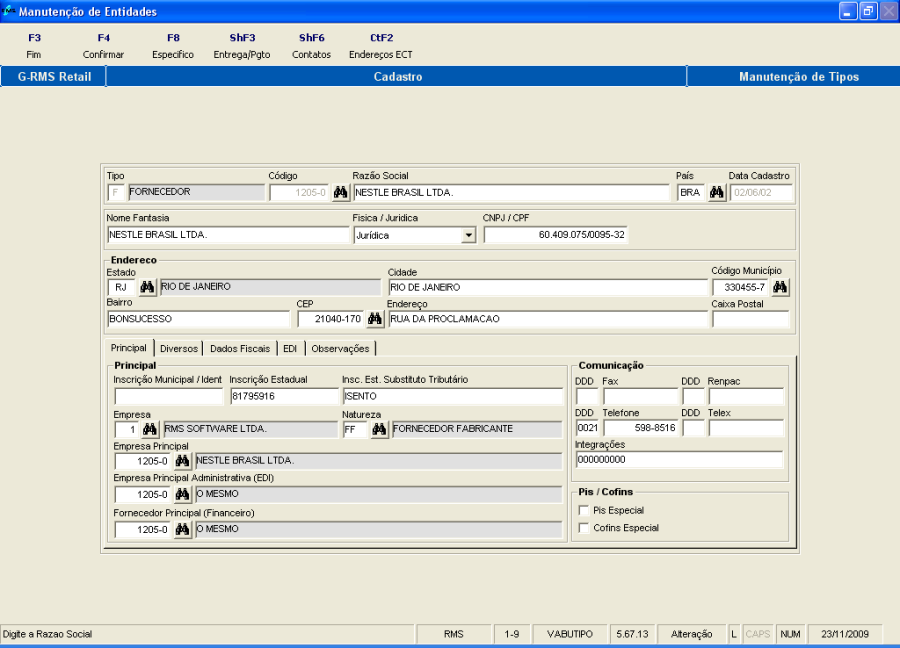The width and height of the screenshot is (900, 648).
Task: Click the CEP search binoculars icon
Action: (375, 320)
